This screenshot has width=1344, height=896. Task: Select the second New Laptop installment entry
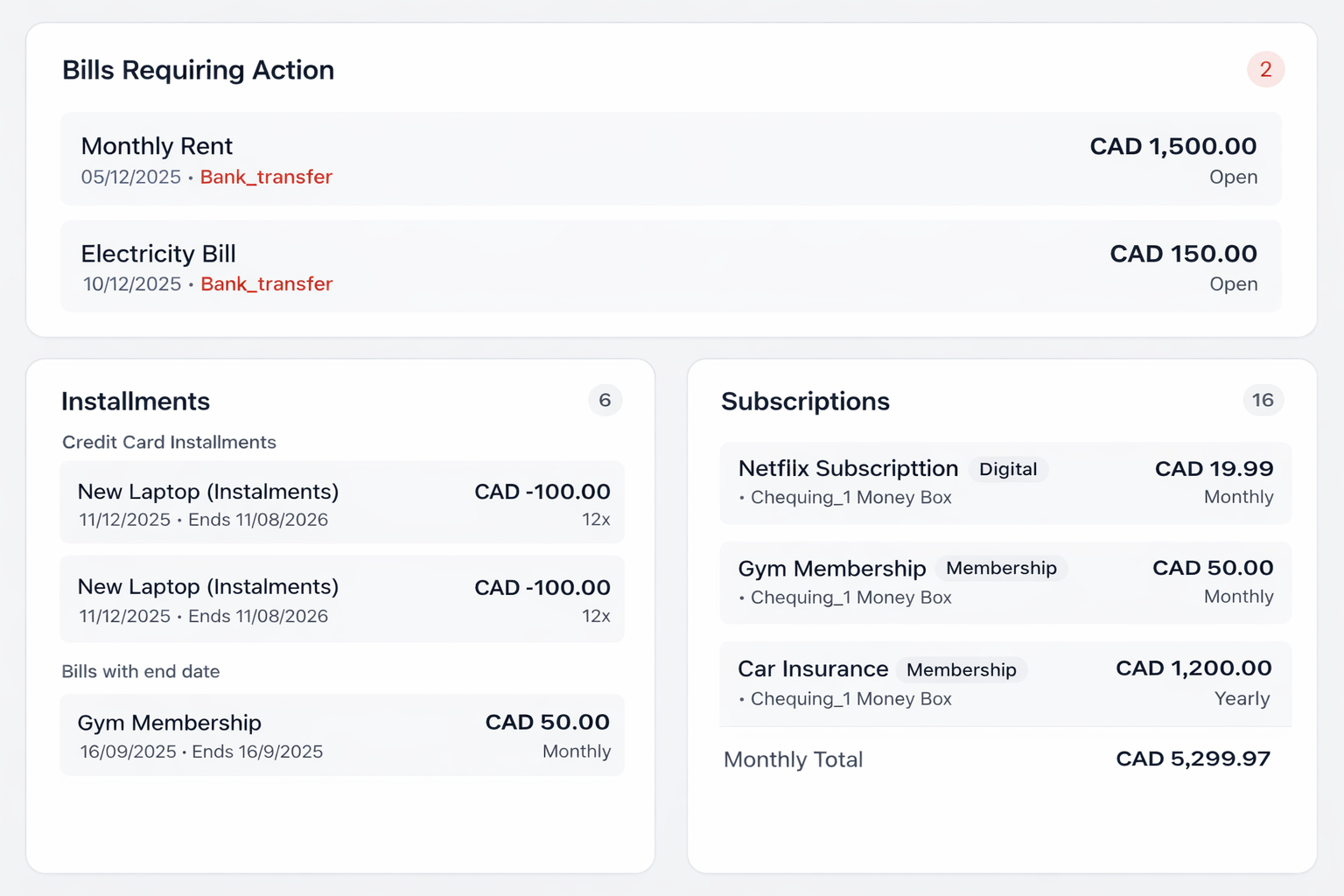pyautogui.click(x=341, y=598)
